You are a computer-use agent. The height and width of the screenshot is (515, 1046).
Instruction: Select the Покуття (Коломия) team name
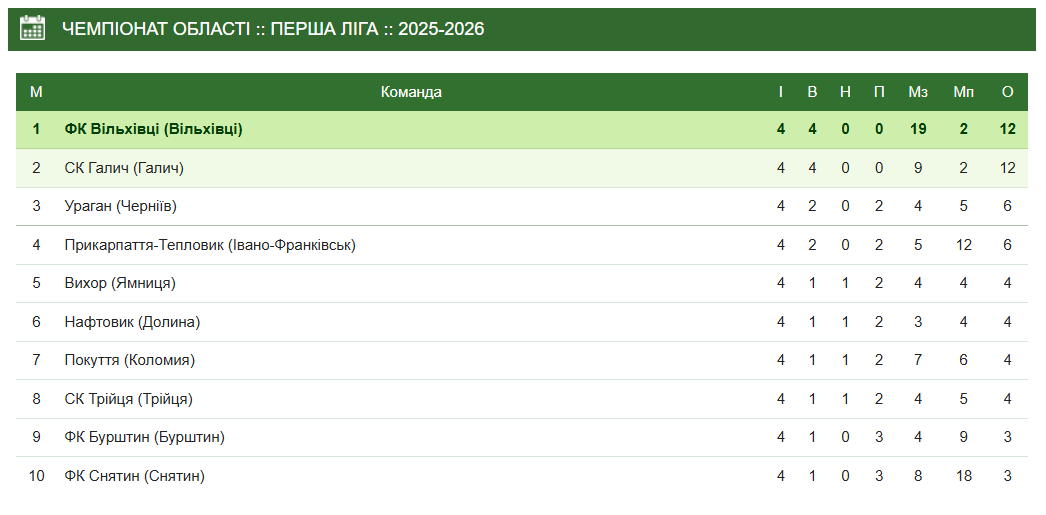[x=129, y=360]
